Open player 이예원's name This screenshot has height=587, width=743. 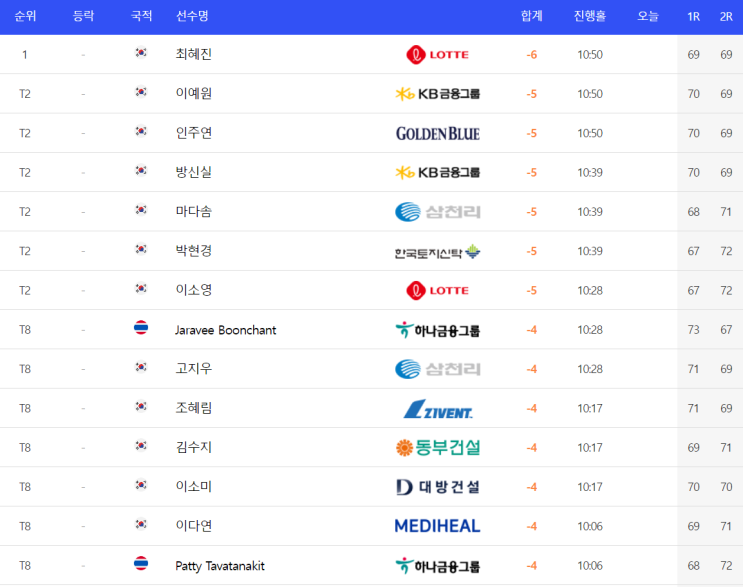[x=193, y=93]
